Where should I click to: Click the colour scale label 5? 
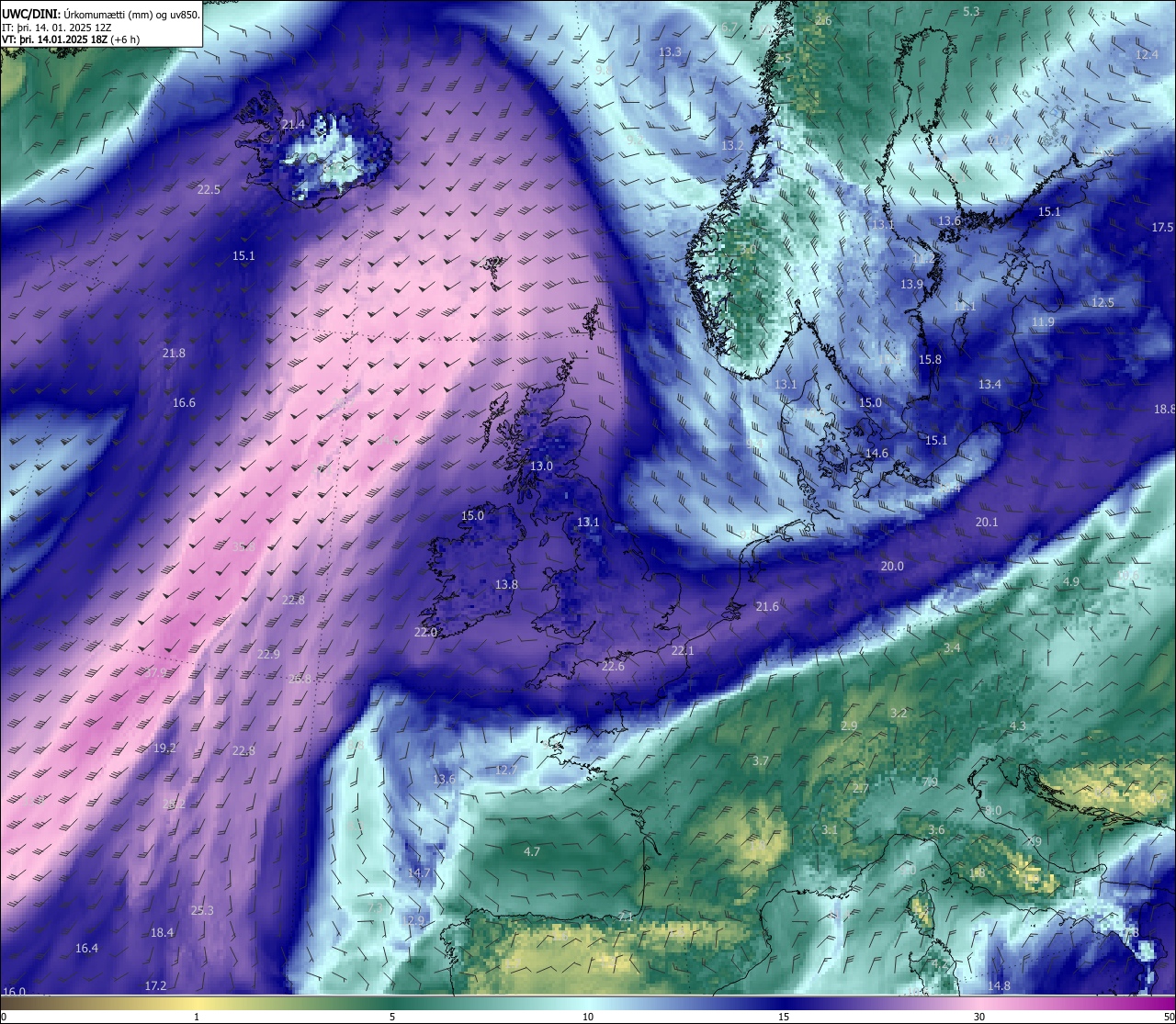point(392,1017)
